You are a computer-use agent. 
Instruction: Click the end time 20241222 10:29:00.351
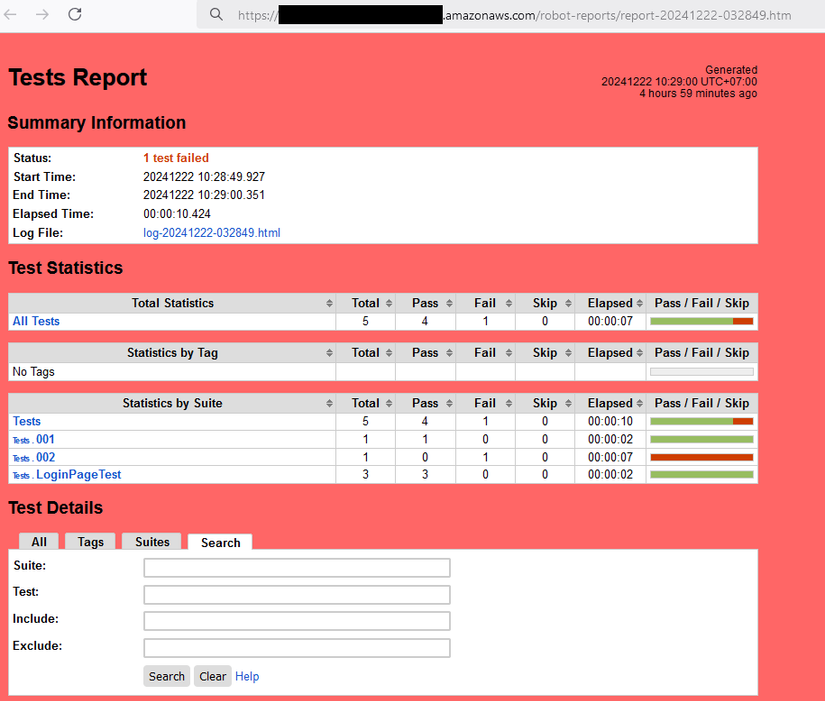[x=204, y=195]
